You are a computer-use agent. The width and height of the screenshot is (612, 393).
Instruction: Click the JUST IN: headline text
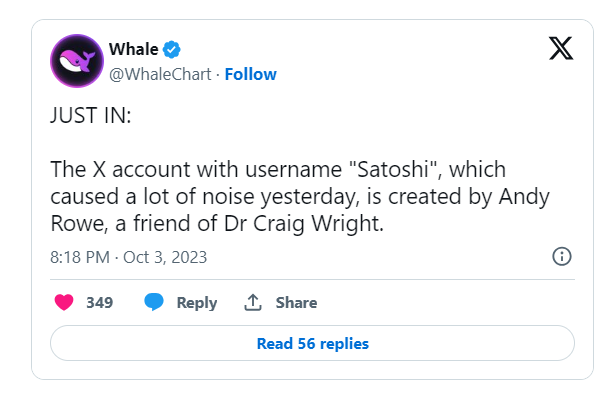[91, 115]
